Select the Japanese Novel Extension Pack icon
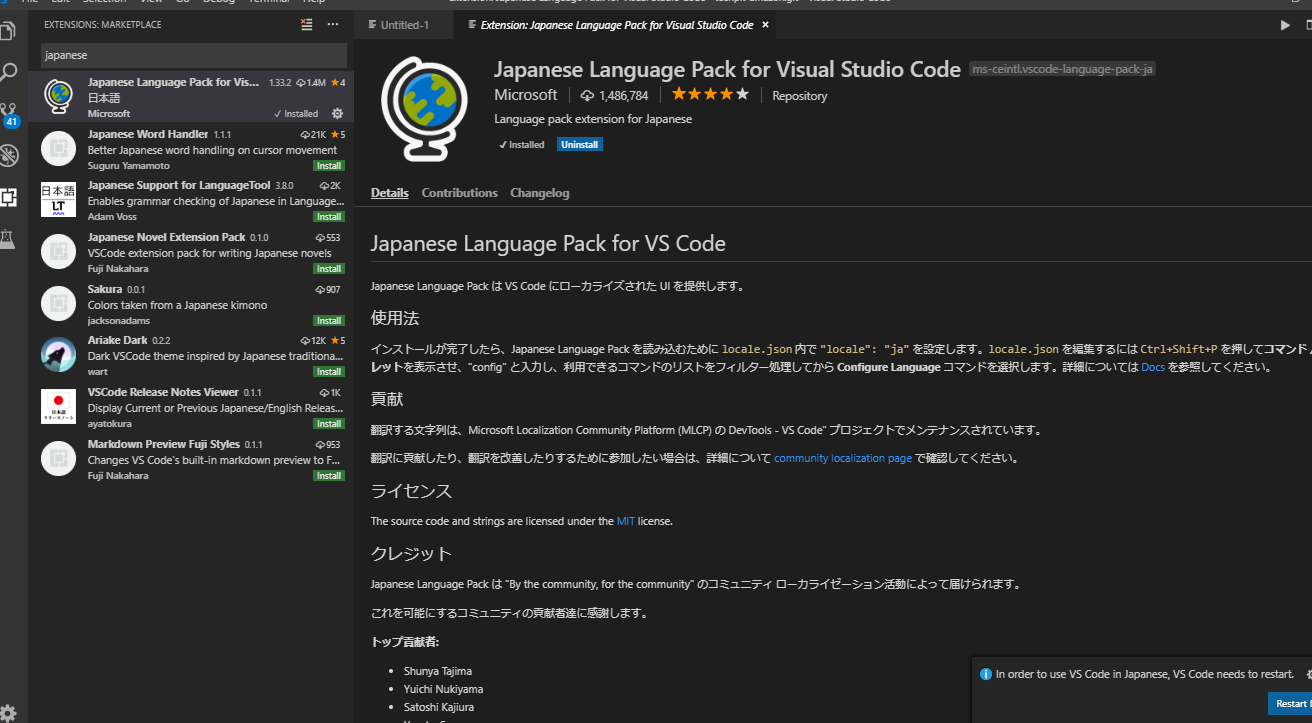Screen dimensions: 1312x723 [58, 252]
